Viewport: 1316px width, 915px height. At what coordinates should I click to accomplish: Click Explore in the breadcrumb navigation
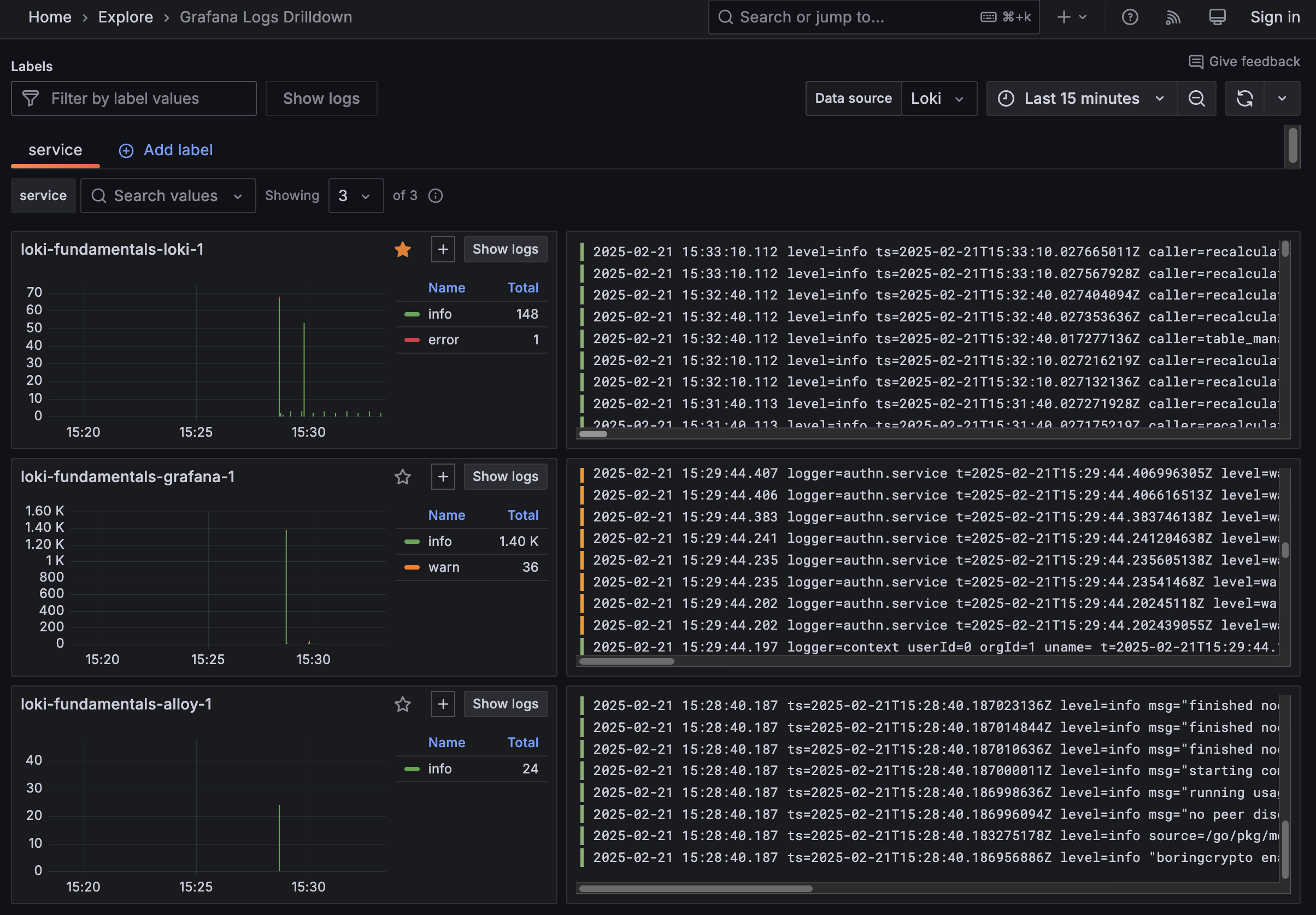(x=126, y=16)
